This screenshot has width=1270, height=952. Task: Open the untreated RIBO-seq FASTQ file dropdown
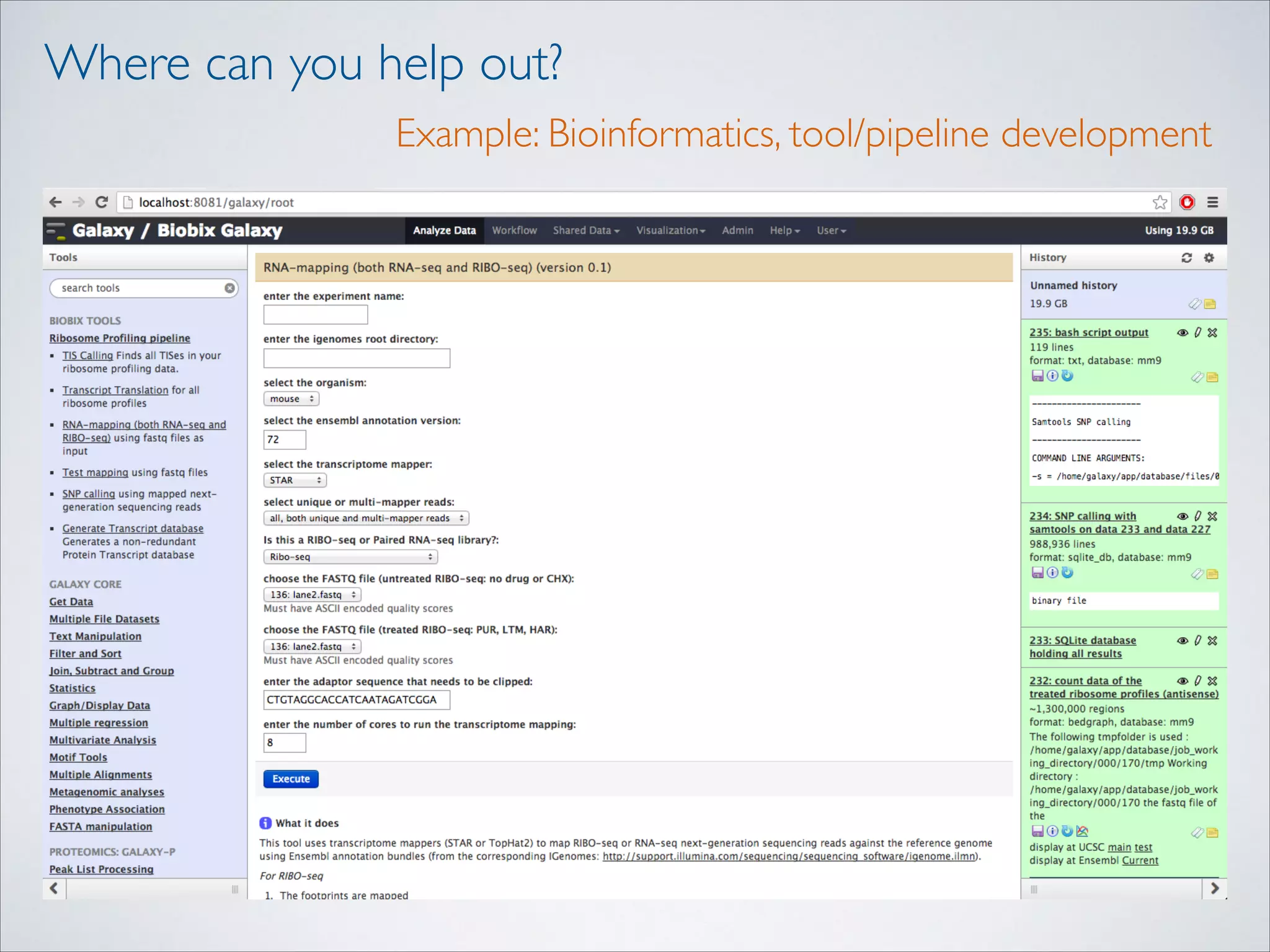[313, 595]
